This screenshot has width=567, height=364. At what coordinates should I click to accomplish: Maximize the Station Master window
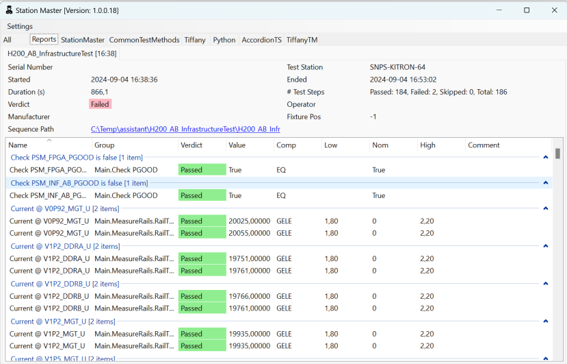pyautogui.click(x=526, y=10)
